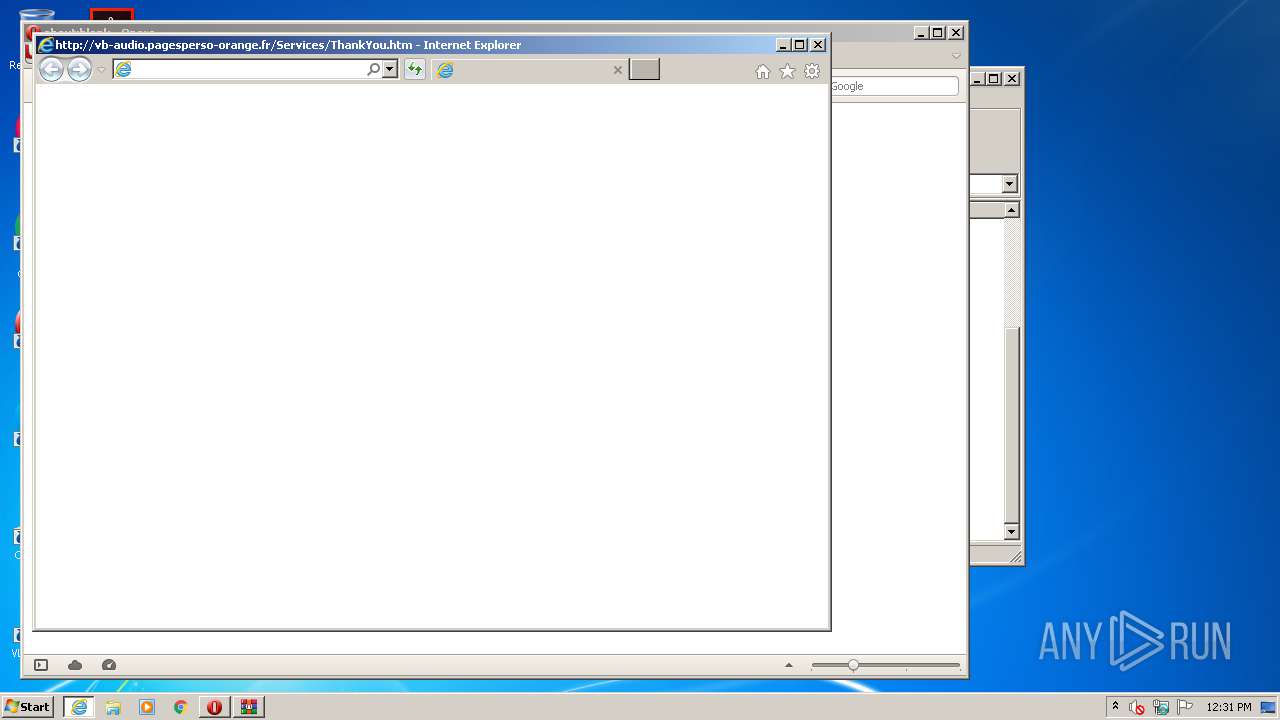Go forward using Internet Explorer's Forward arrow
The height and width of the screenshot is (720, 1280).
point(79,69)
